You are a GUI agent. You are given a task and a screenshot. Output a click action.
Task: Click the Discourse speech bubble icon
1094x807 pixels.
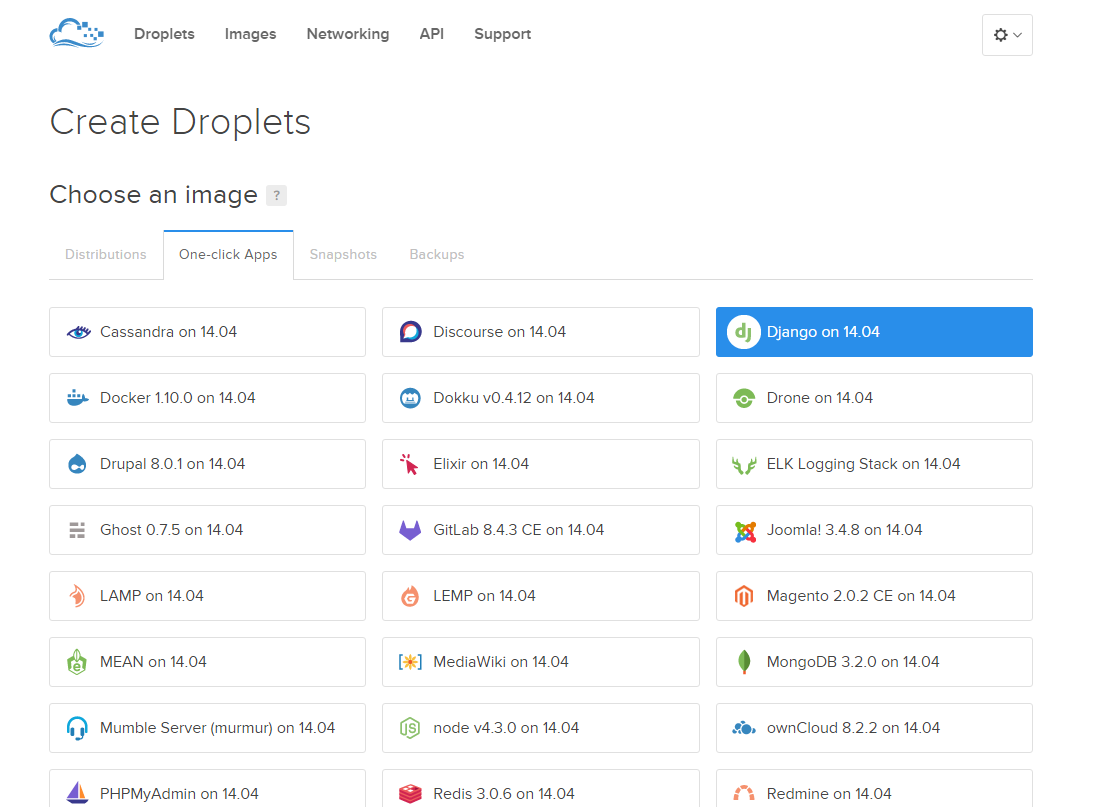point(410,332)
